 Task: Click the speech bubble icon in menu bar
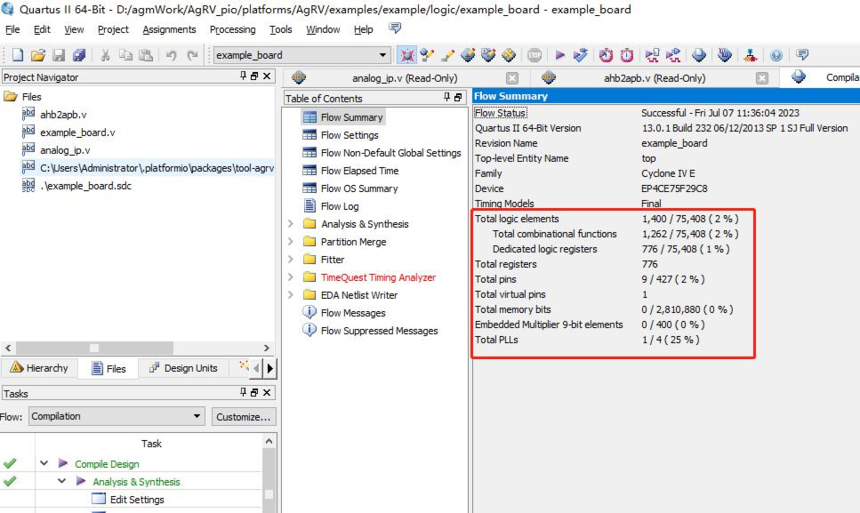[x=395, y=28]
